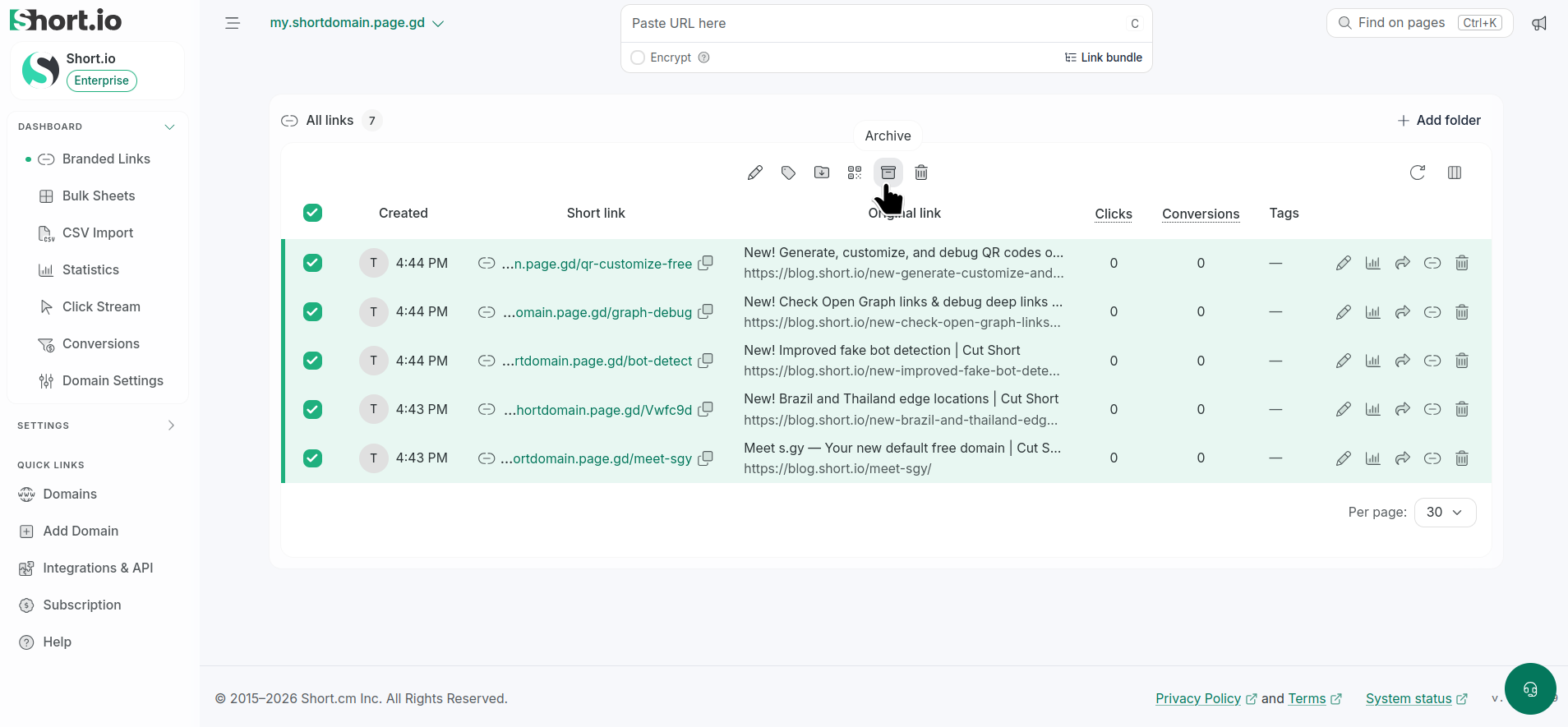1568x727 pixels.
Task: Click the Archive icon in bulk toolbar
Action: [x=888, y=173]
